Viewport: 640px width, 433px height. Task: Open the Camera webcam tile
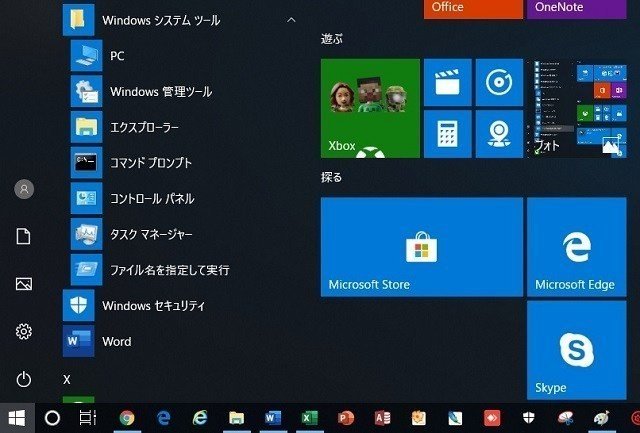[499, 134]
